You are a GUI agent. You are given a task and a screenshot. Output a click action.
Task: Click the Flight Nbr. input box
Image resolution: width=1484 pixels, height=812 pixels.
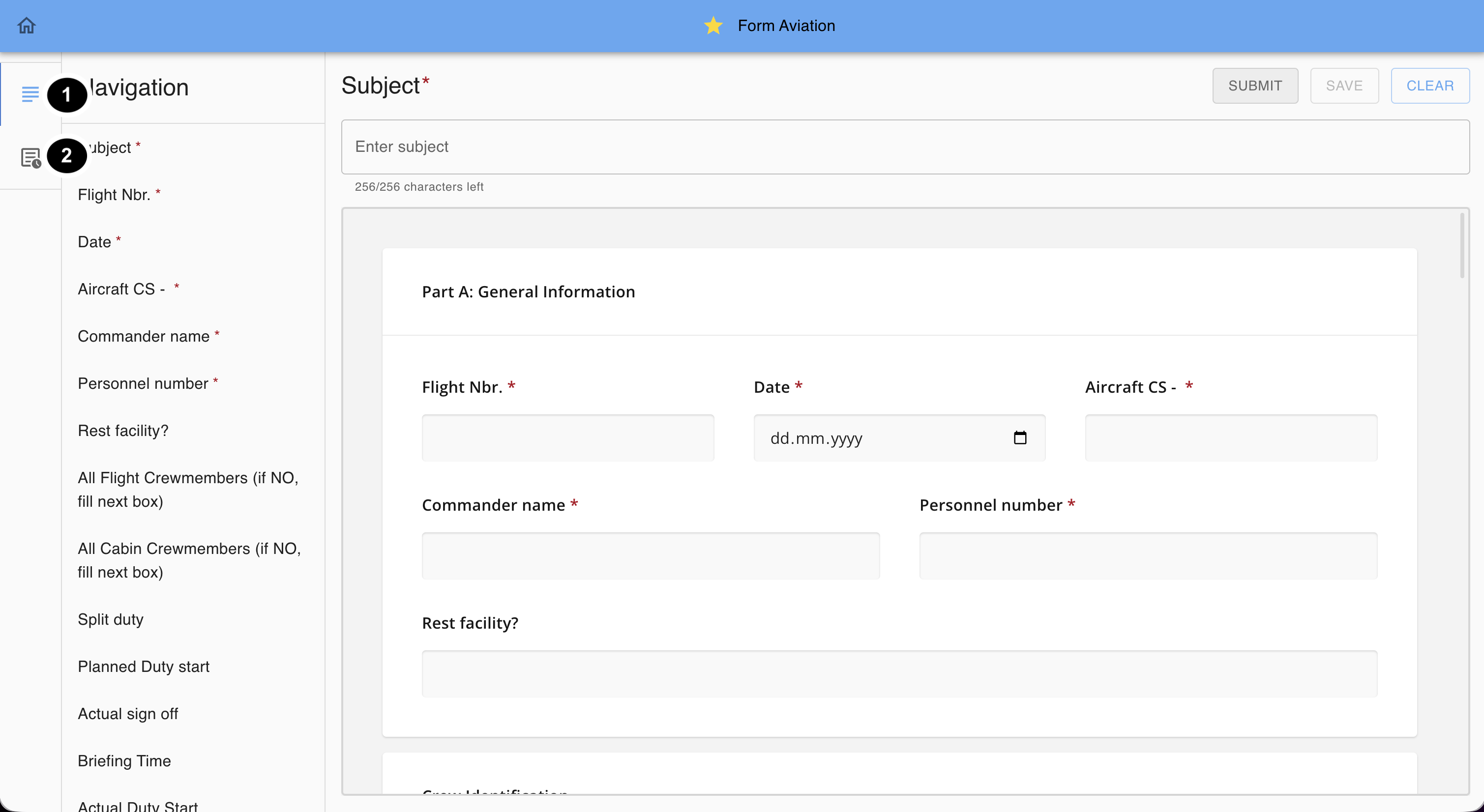(567, 437)
